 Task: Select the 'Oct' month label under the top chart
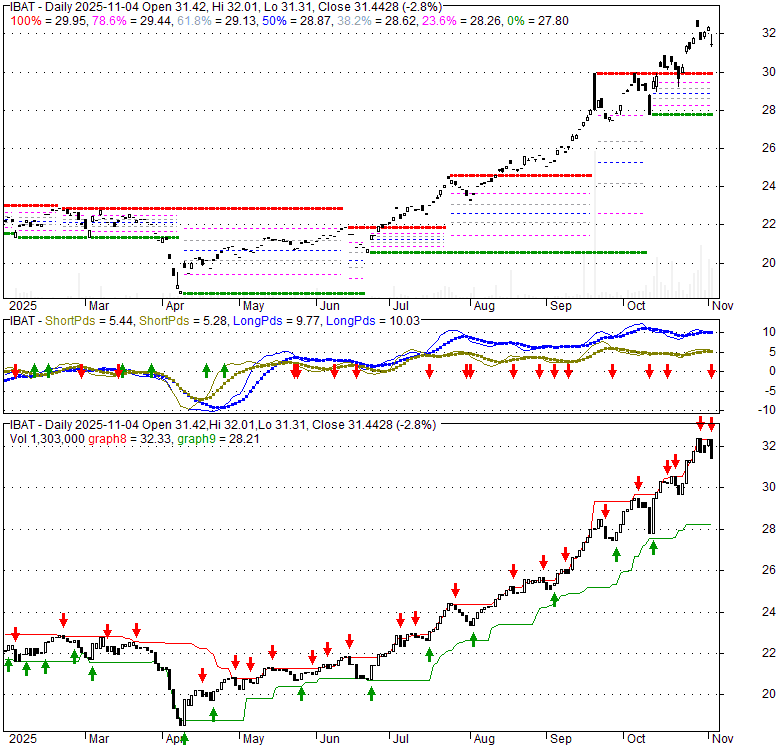click(636, 306)
